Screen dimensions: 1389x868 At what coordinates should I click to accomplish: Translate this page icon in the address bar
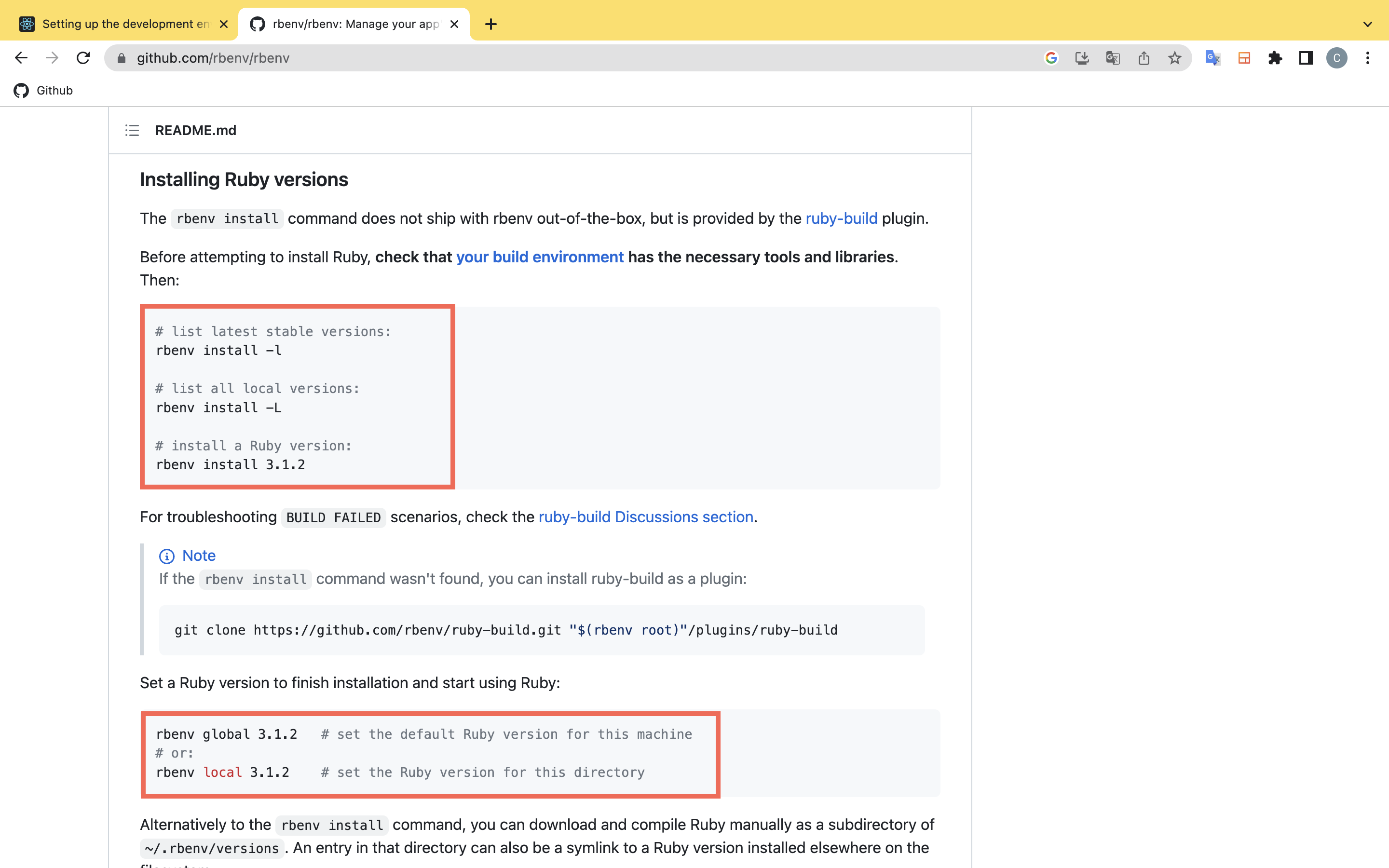click(x=1113, y=58)
